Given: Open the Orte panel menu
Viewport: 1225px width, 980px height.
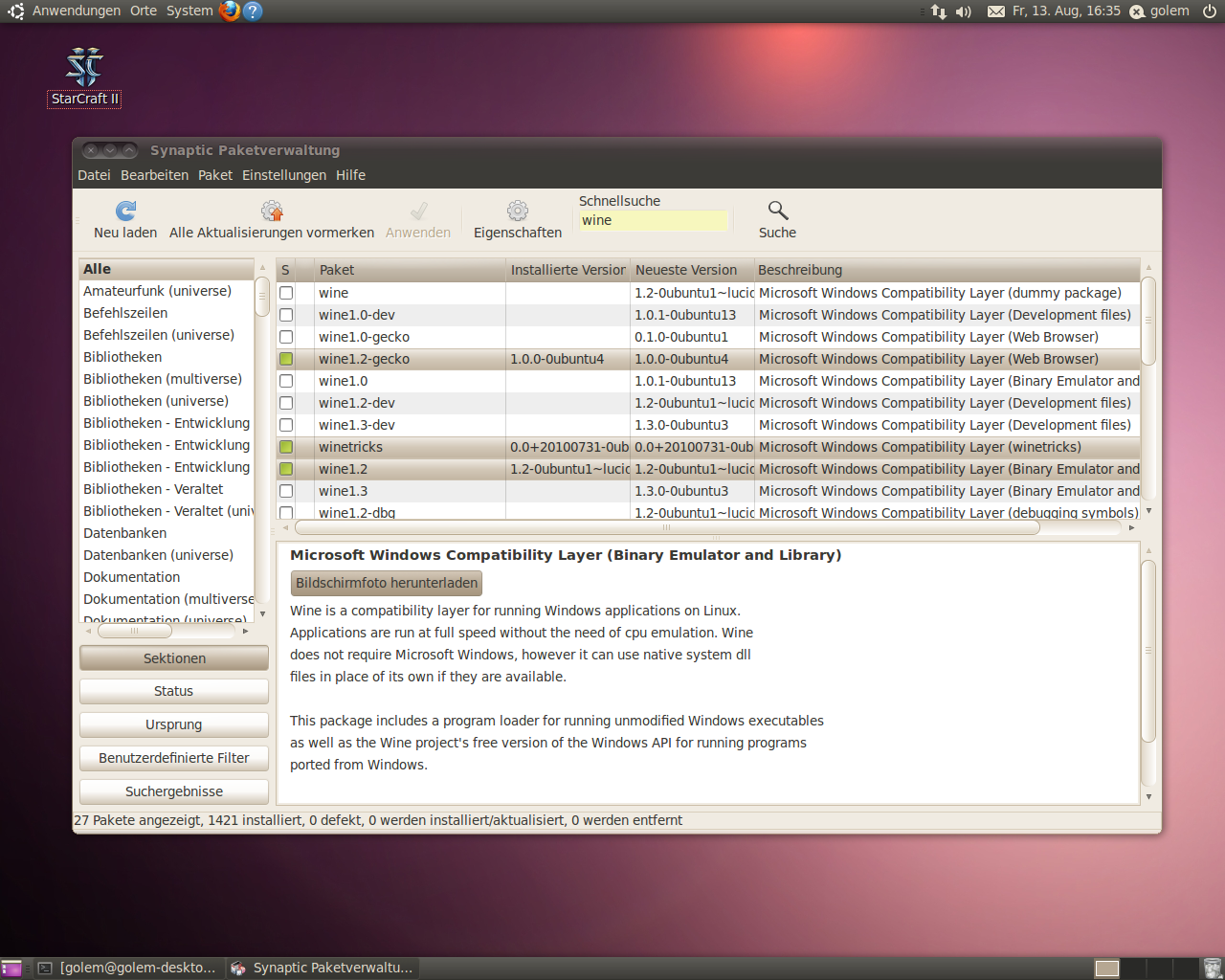Looking at the screenshot, I should (x=144, y=11).
